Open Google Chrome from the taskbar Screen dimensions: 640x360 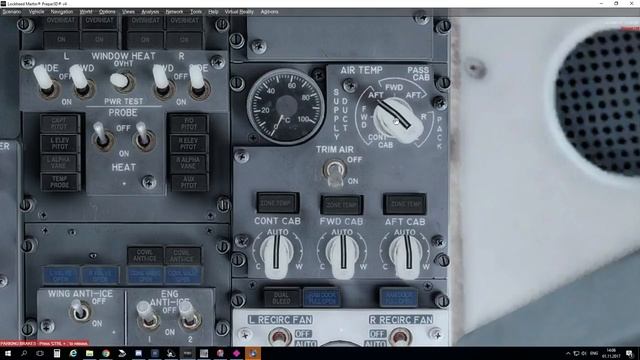tap(106, 353)
